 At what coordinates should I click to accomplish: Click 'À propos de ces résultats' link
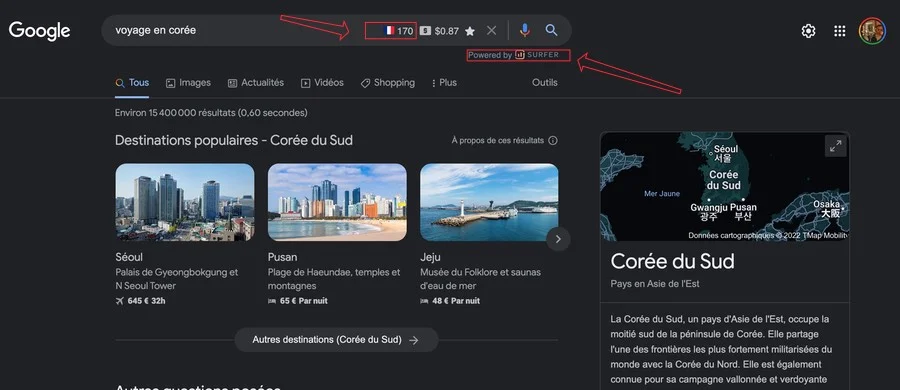tap(498, 141)
